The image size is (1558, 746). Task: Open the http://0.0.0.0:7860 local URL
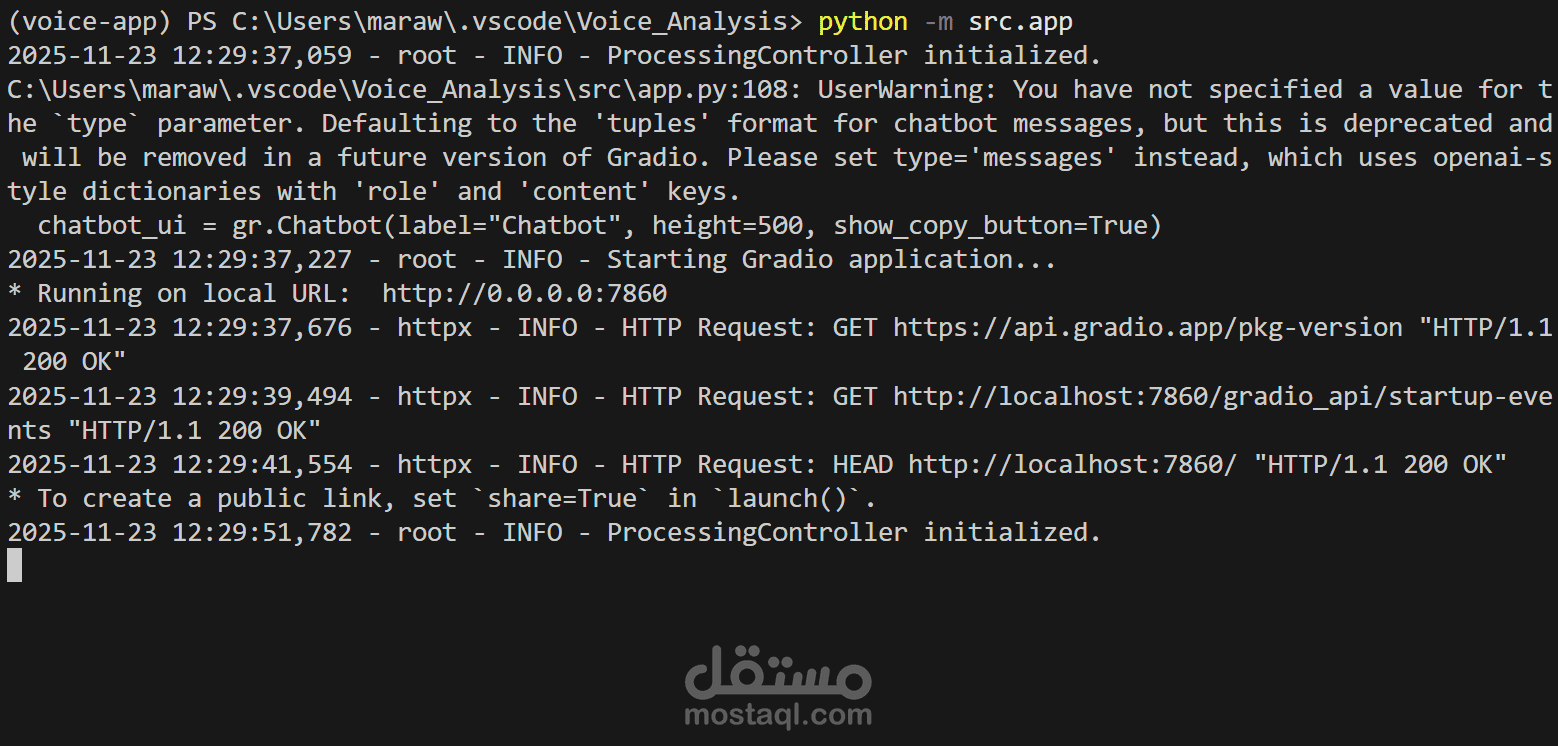coord(524,294)
